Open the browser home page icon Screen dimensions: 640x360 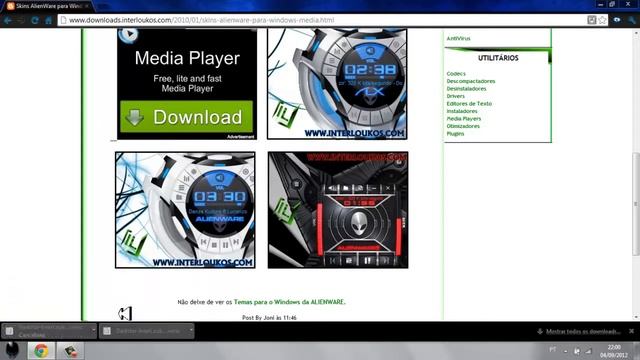click(48, 20)
